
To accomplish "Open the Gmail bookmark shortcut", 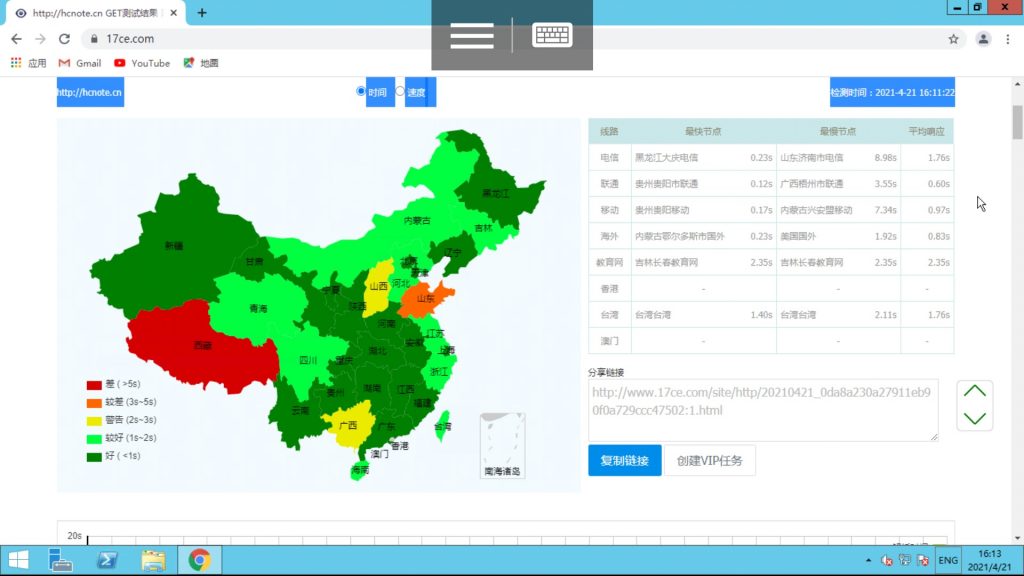I will pyautogui.click(x=79, y=62).
